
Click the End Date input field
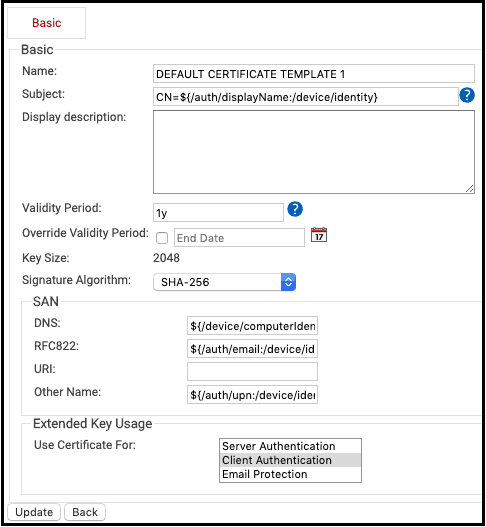click(239, 238)
